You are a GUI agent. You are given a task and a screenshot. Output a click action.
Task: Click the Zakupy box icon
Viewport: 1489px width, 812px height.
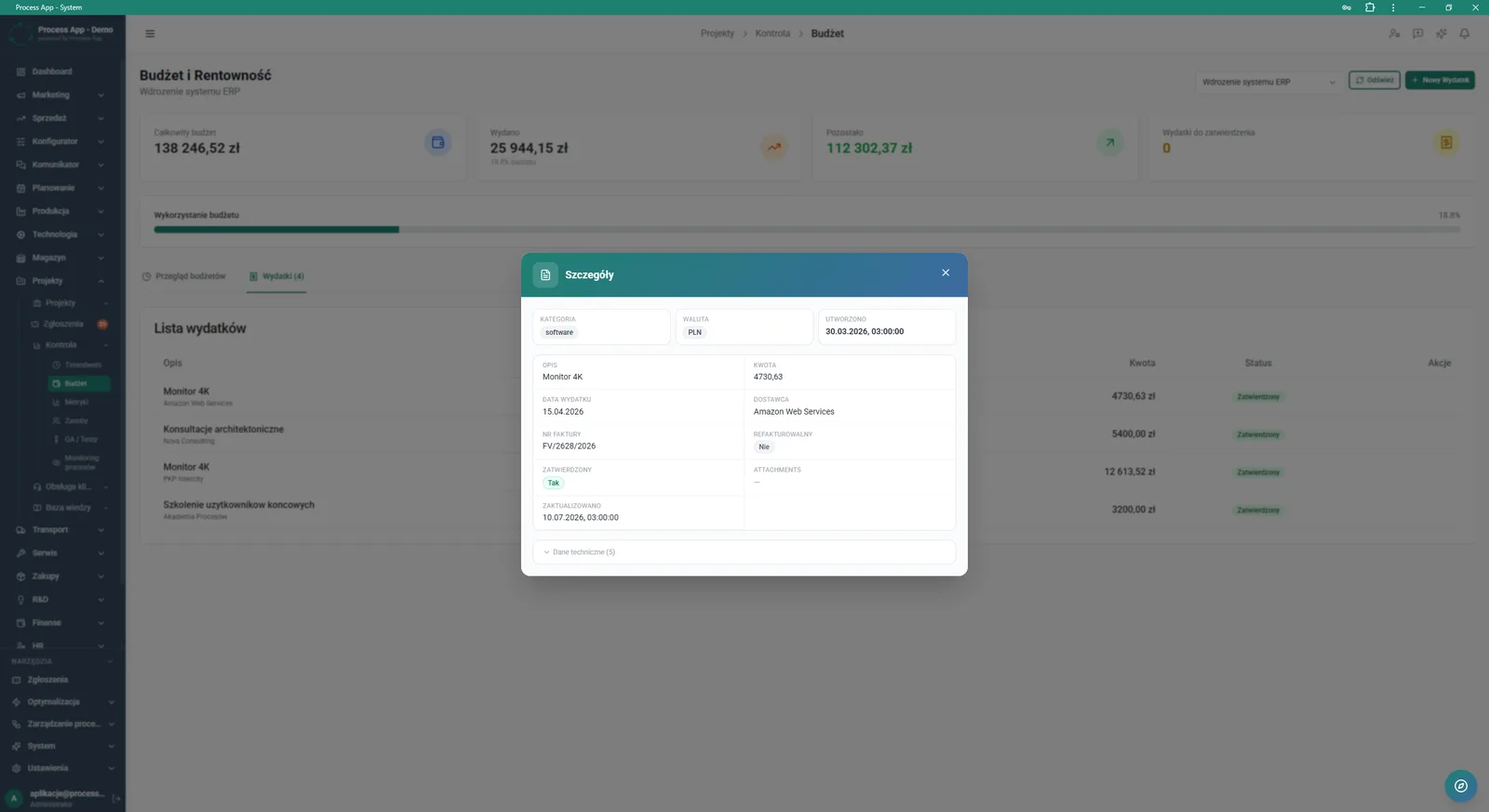pos(20,576)
